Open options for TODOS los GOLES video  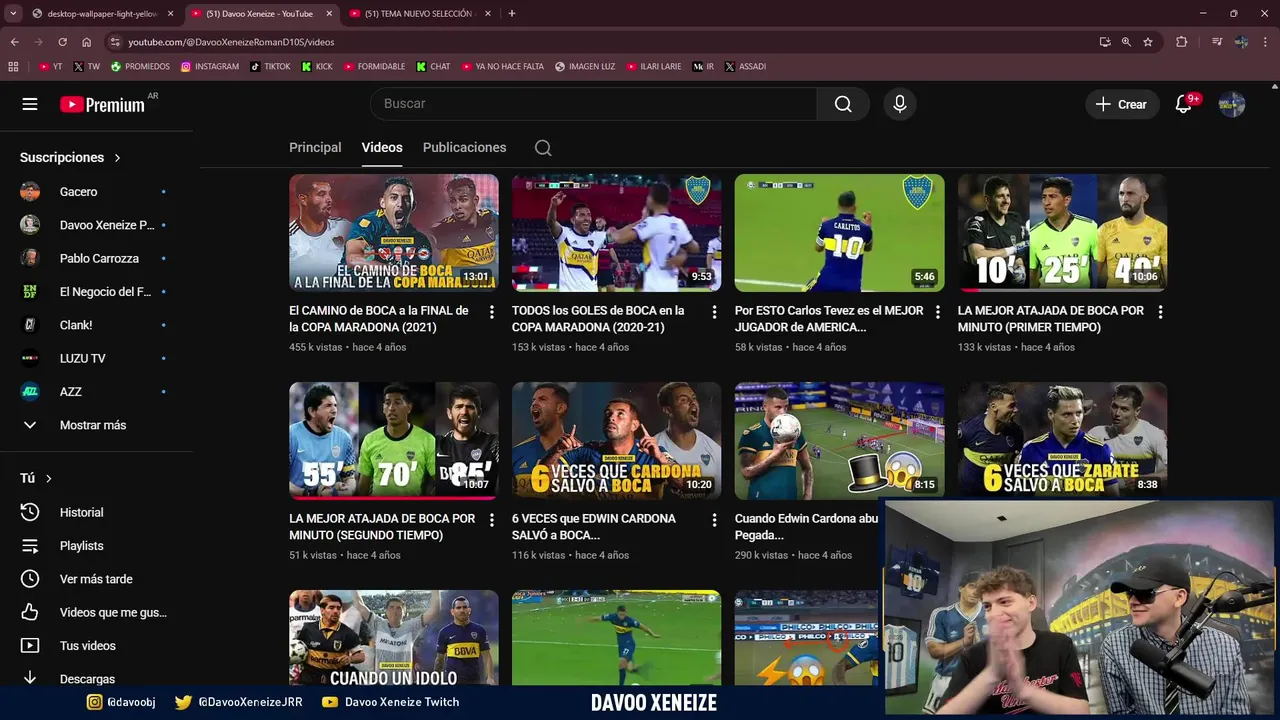pyautogui.click(x=714, y=312)
